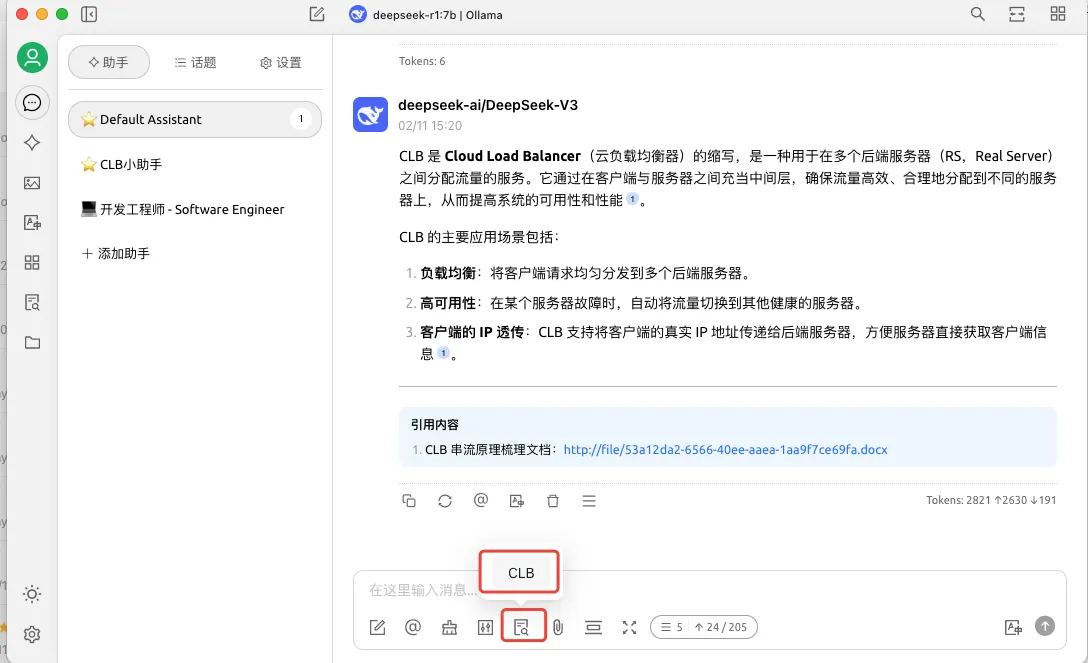Viewport: 1088px width, 663px height.
Task: Click 添加助手 to add an assistant
Action: pos(116,254)
